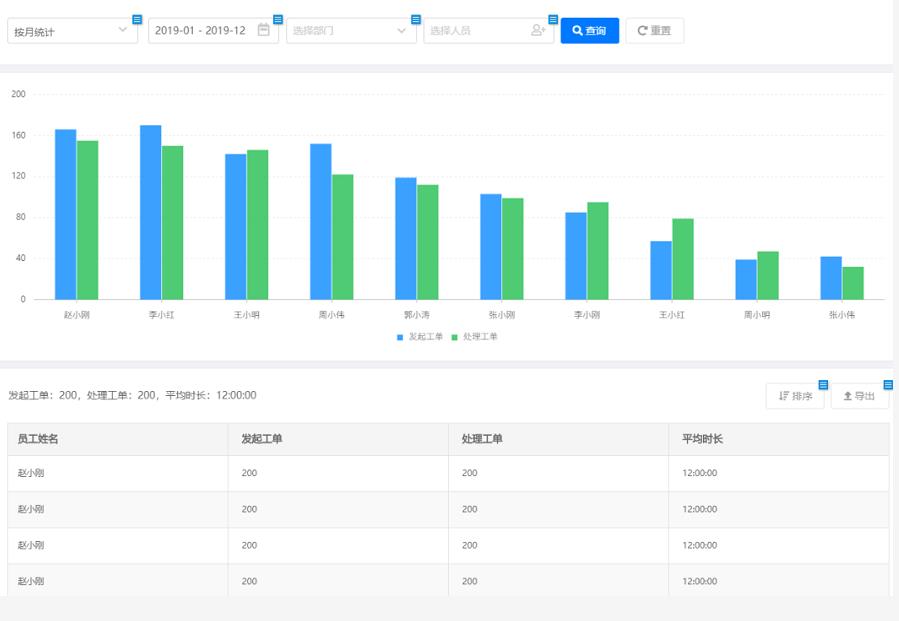
Task: Select the 平均时长 column header
Action: click(702, 439)
